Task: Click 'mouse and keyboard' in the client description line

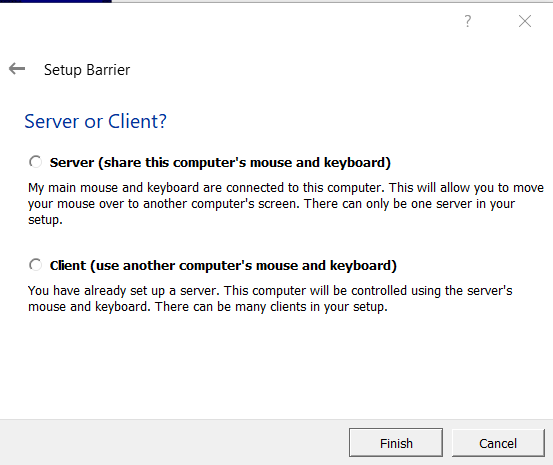Action: pyautogui.click(x=87, y=307)
